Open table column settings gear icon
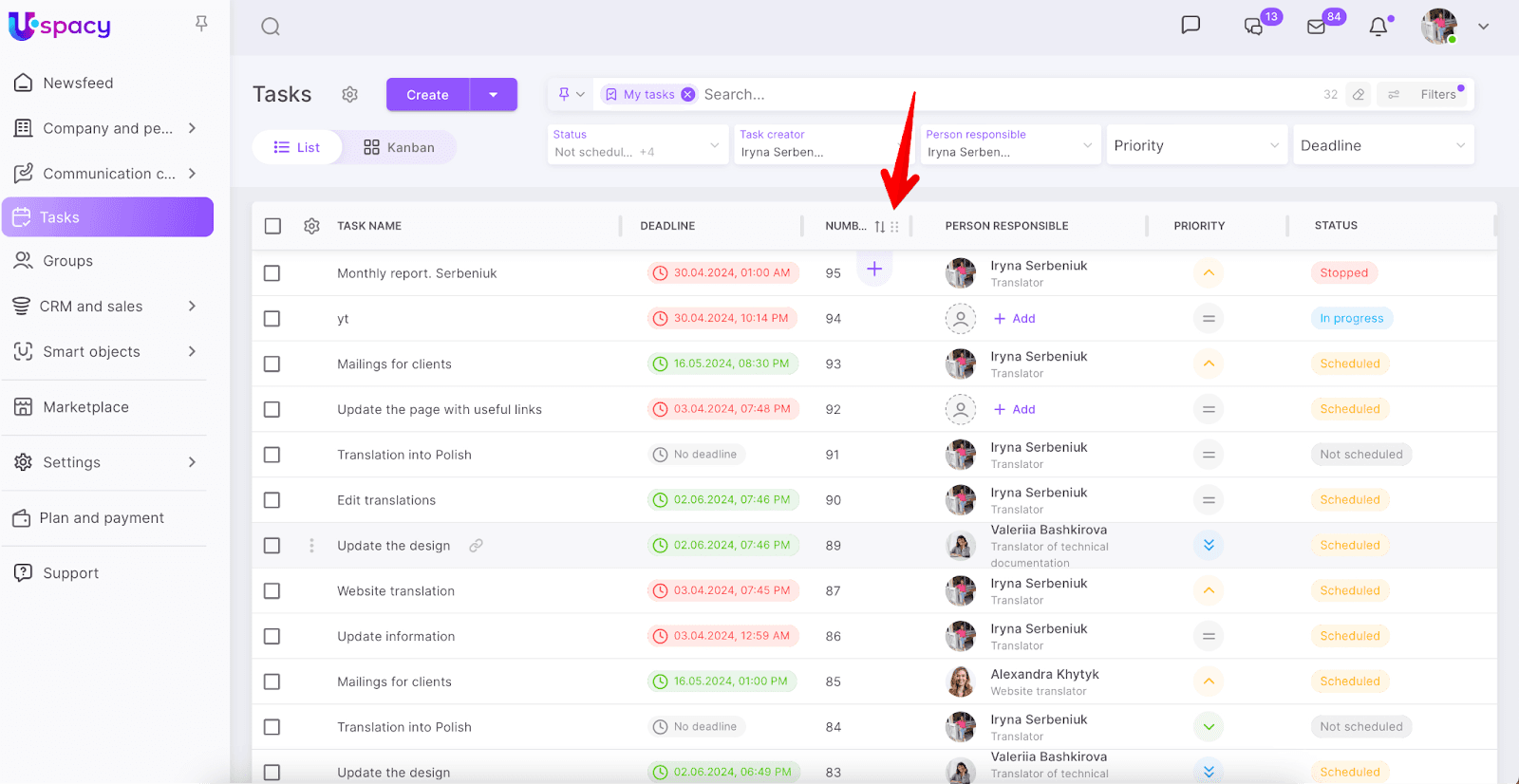The image size is (1519, 784). pyautogui.click(x=311, y=226)
